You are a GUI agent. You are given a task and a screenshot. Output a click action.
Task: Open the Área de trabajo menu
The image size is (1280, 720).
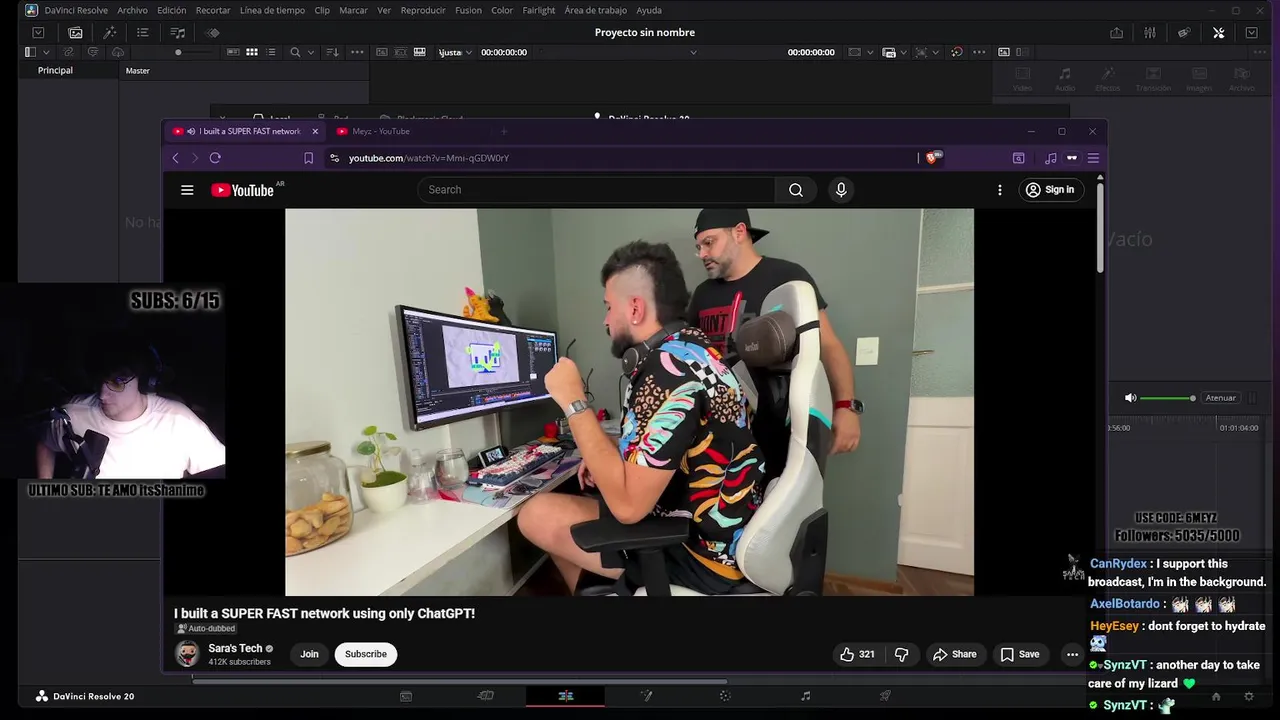pyautogui.click(x=595, y=10)
